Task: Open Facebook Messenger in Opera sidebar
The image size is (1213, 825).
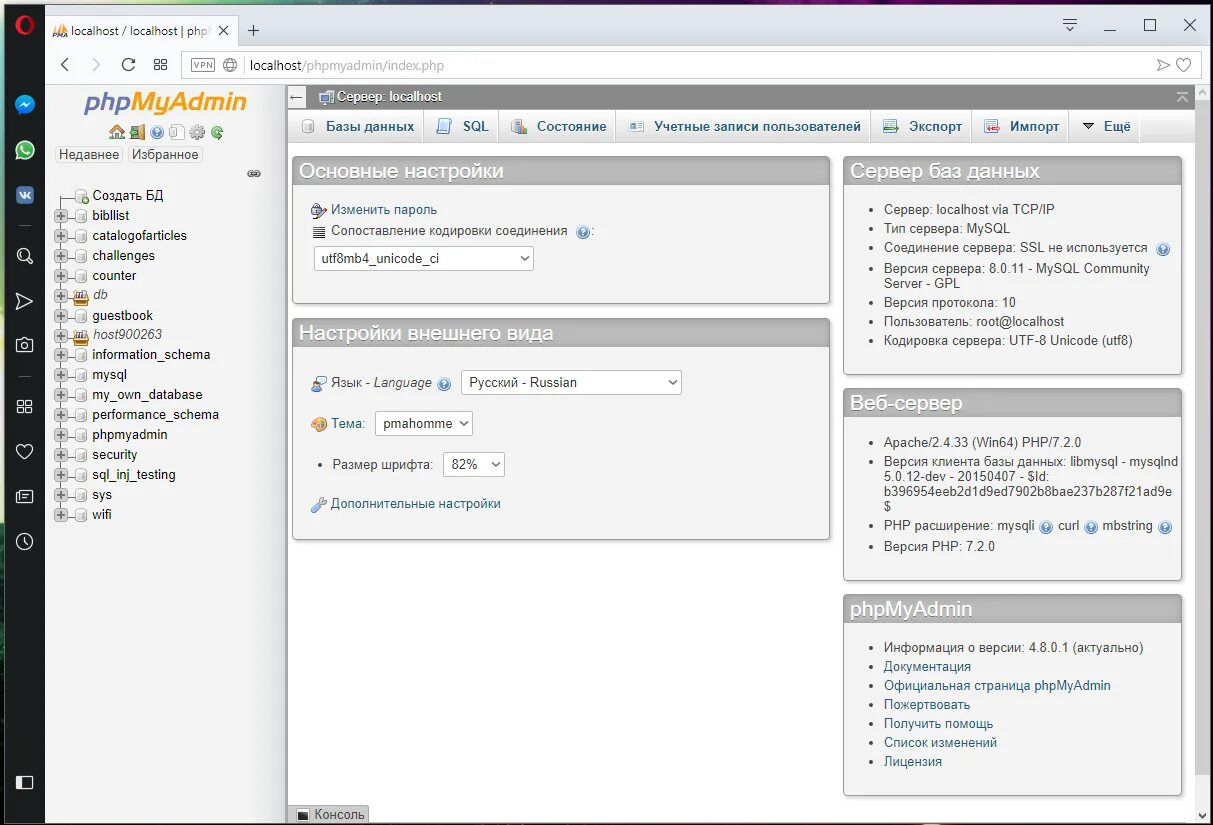Action: point(25,105)
